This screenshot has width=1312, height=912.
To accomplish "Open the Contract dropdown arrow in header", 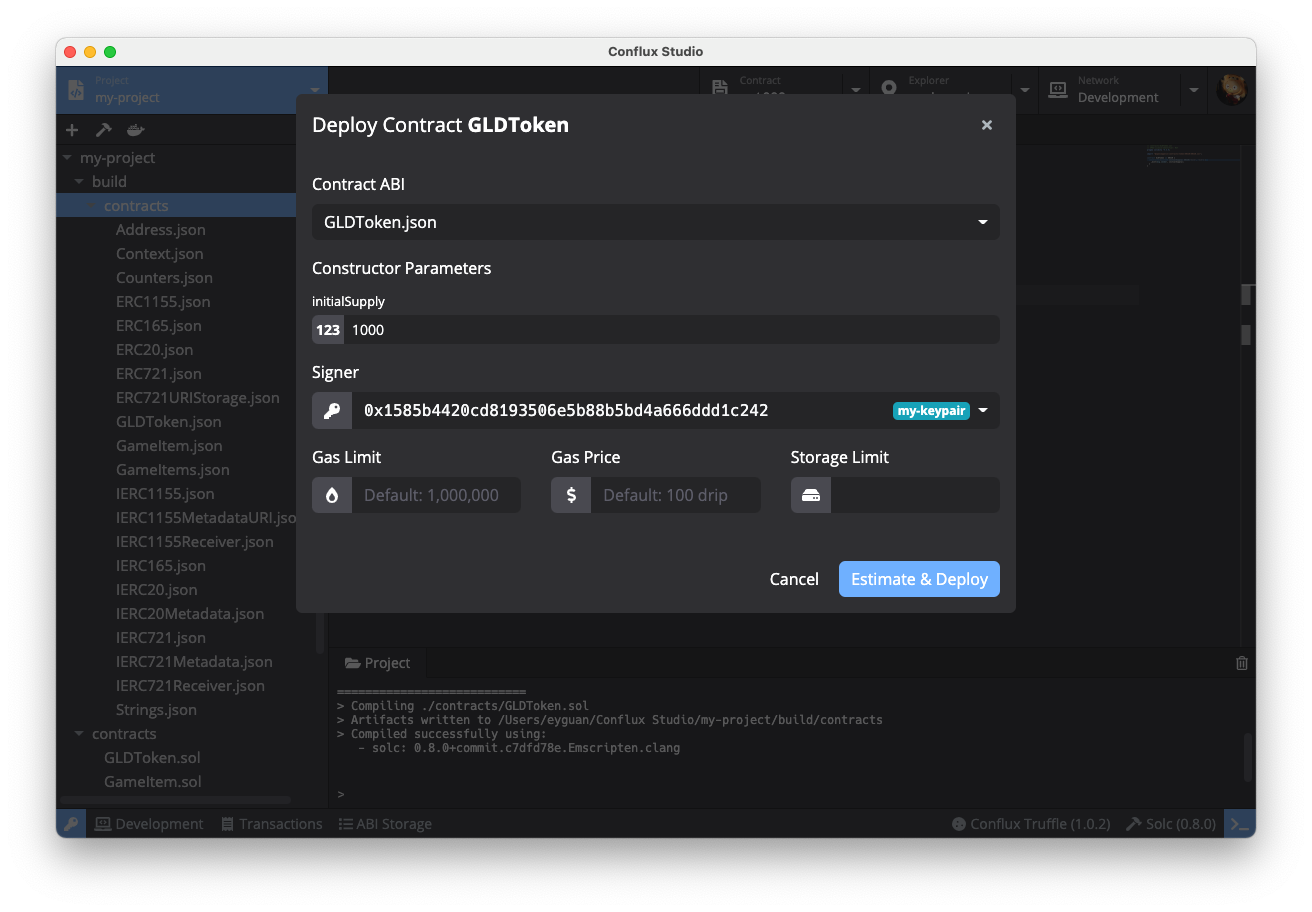I will (856, 90).
